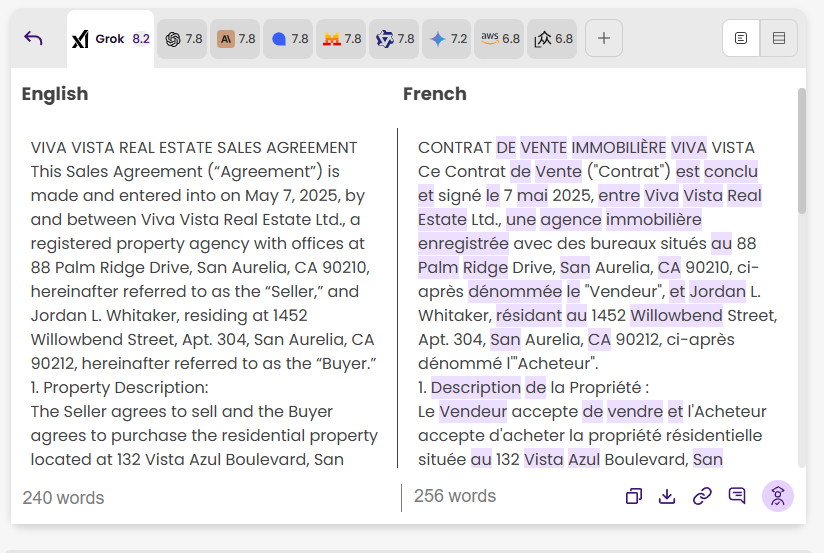824x553 pixels.
Task: Click the share link icon
Action: (x=702, y=496)
